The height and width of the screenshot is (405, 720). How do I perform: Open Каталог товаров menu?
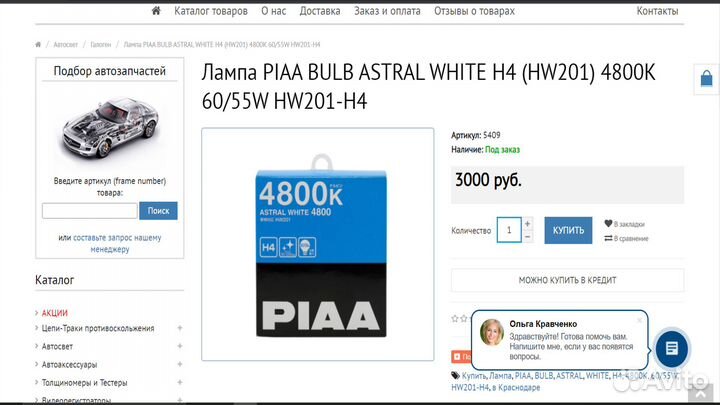(211, 11)
